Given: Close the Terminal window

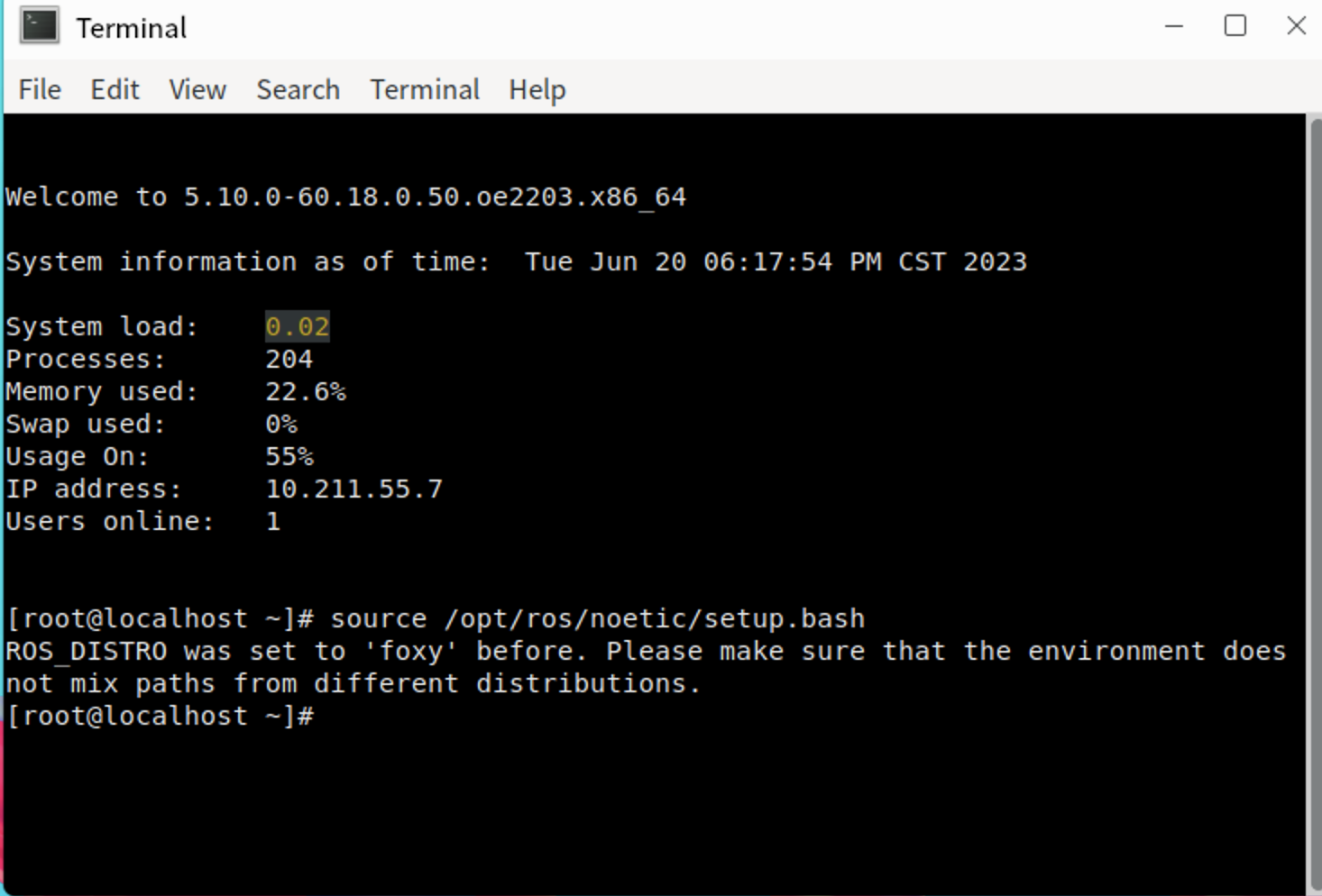Looking at the screenshot, I should pos(1296,26).
